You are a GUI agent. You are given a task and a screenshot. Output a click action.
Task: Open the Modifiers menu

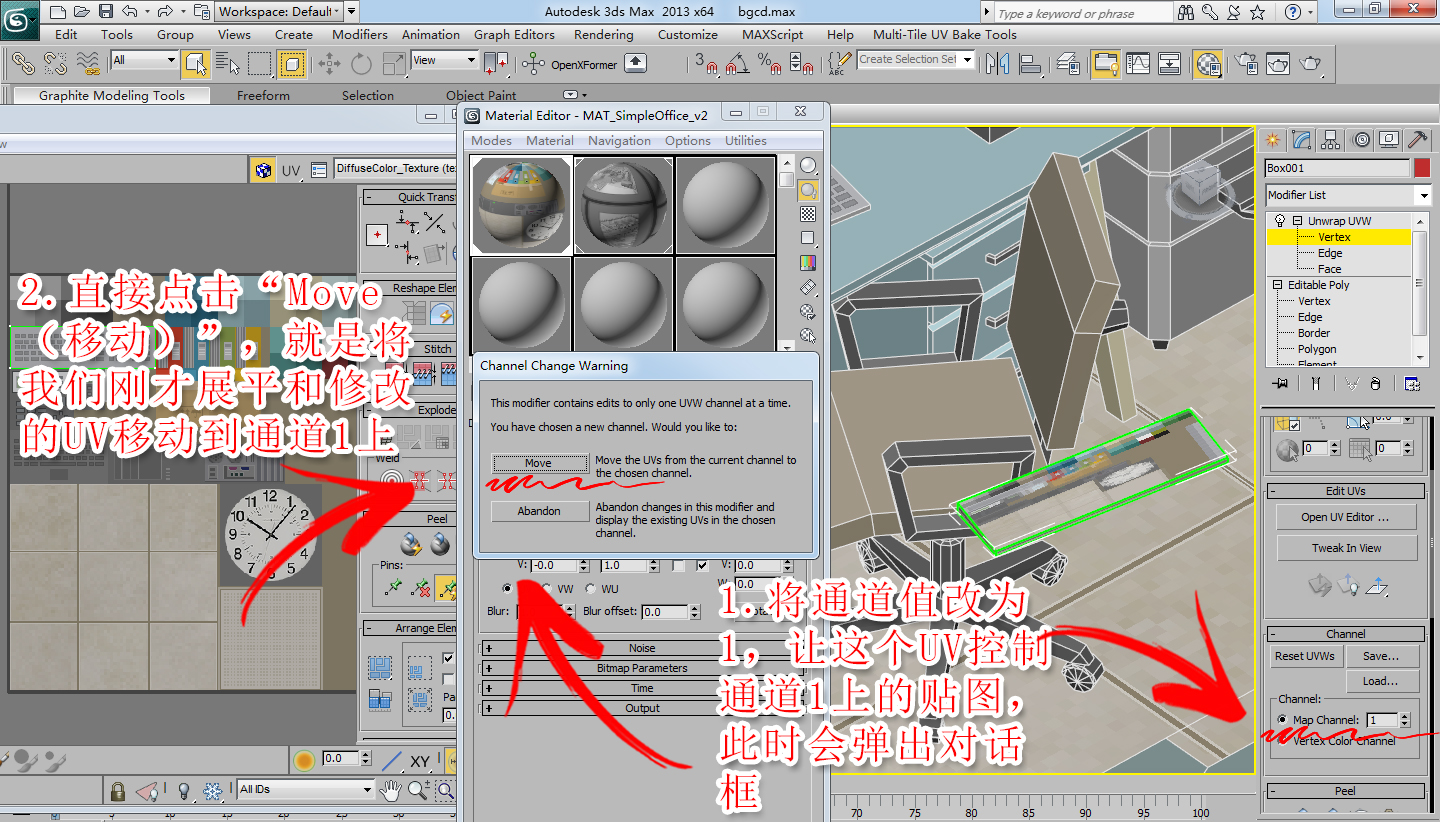(x=360, y=34)
